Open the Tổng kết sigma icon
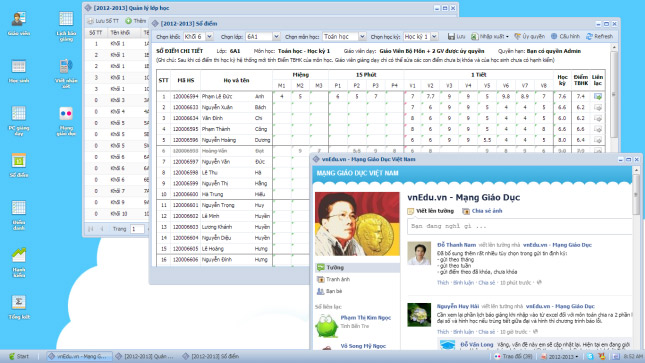Viewport: 645px width, 363px height. point(19,307)
